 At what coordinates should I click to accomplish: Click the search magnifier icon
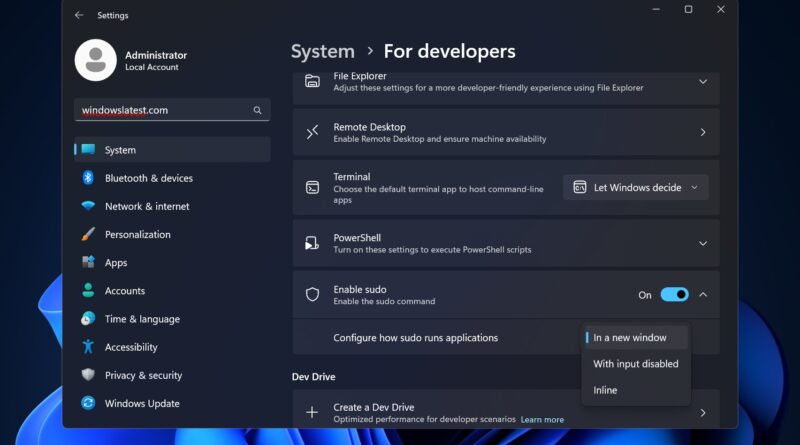click(257, 110)
